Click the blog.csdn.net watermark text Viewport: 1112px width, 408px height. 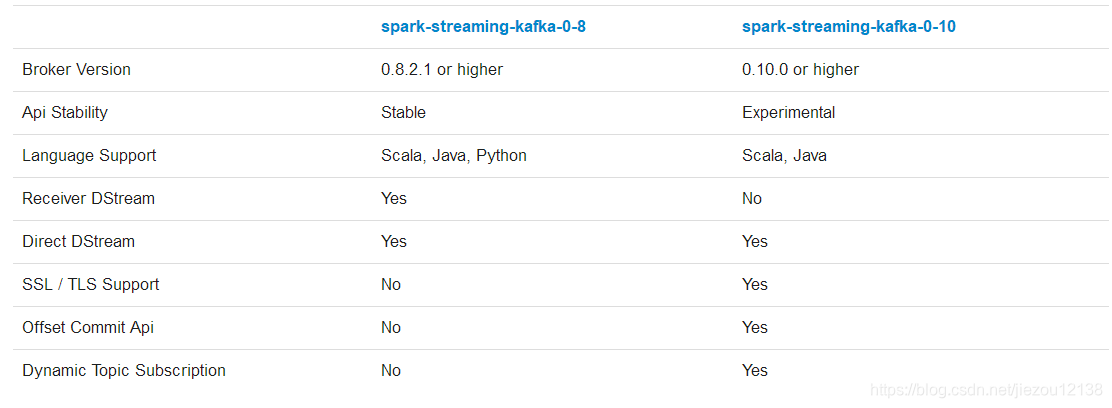(986, 390)
